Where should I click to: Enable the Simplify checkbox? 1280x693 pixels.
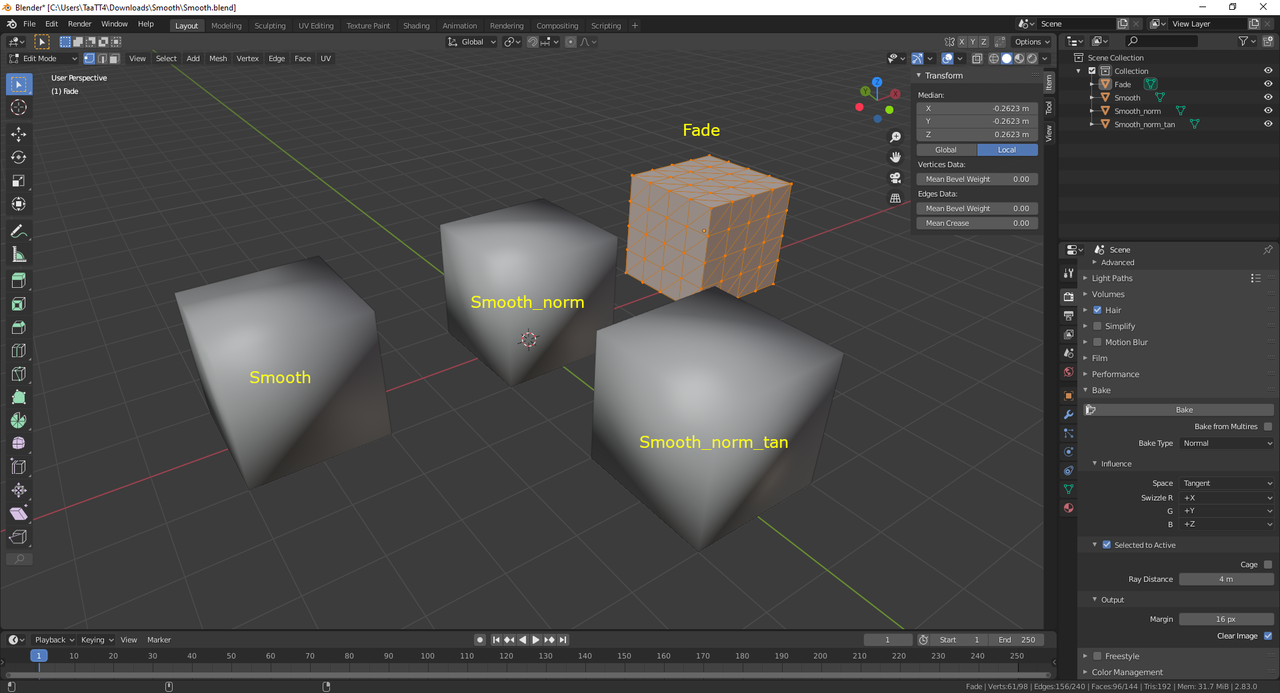(1097, 326)
